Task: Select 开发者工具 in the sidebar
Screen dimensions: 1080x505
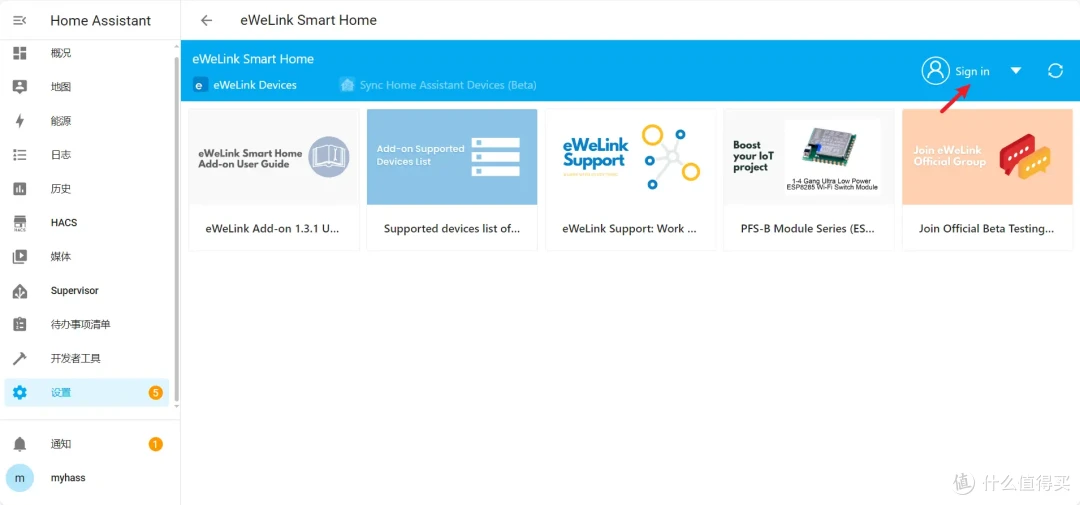Action: click(x=76, y=358)
